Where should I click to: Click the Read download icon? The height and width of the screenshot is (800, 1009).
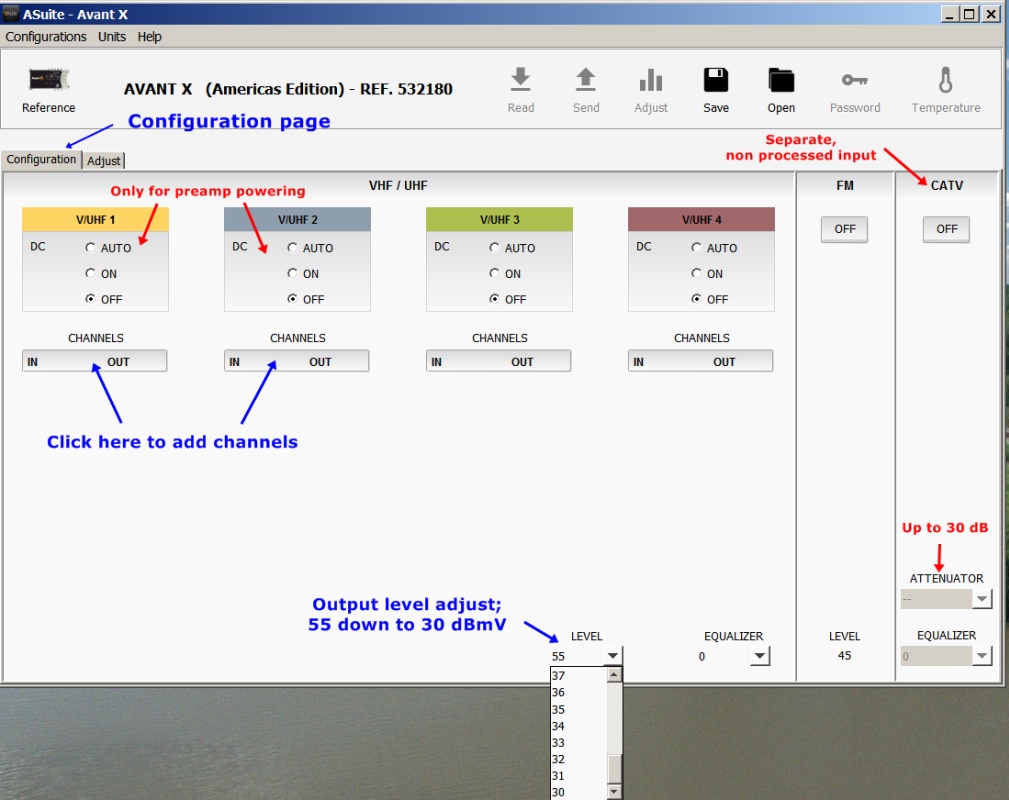(520, 80)
